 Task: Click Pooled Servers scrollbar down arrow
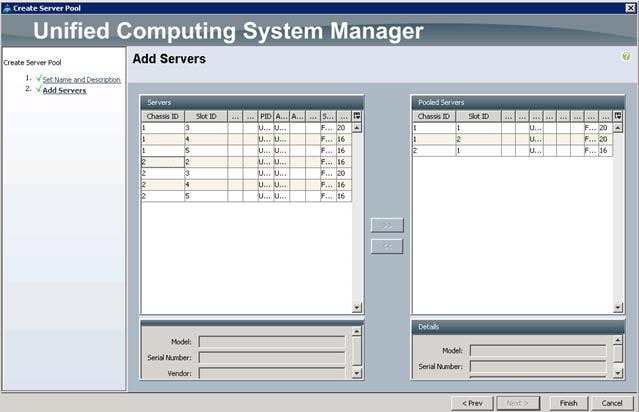pos(618,308)
